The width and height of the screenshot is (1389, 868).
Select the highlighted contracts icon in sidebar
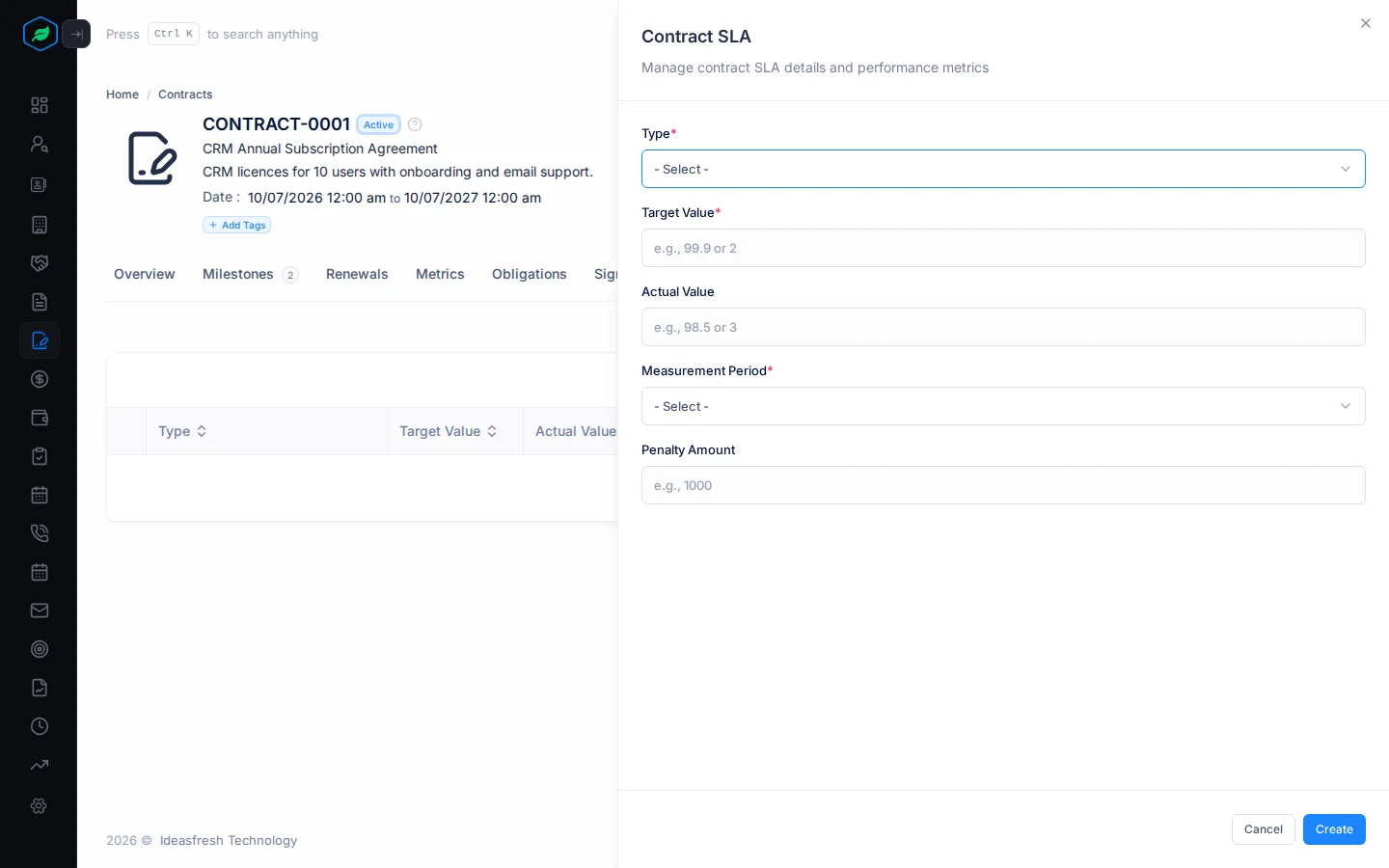[x=40, y=340]
